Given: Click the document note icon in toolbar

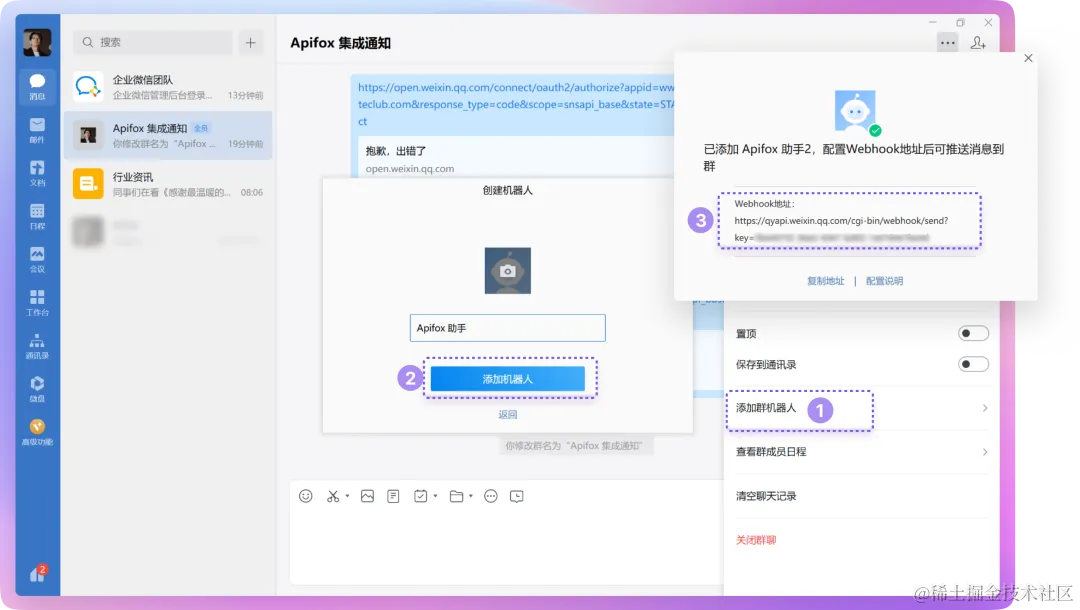Looking at the screenshot, I should coord(393,496).
